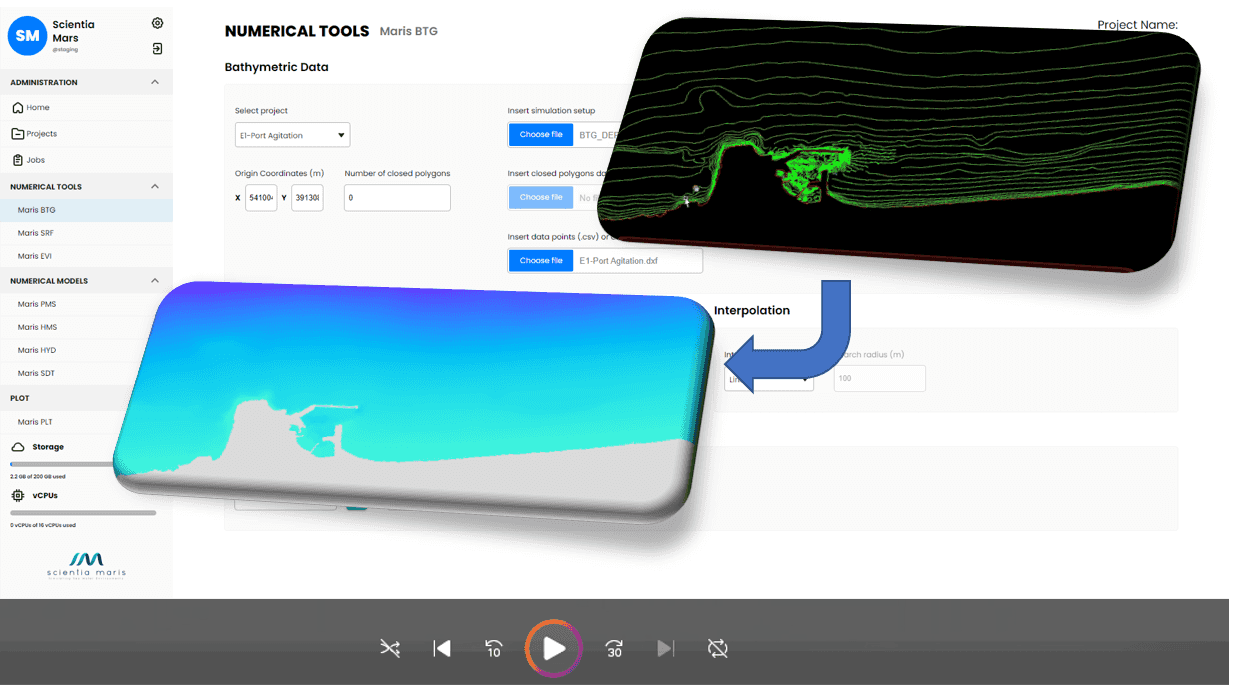1246x685 pixels.
Task: Open the Select project dropdown
Action: 292,135
